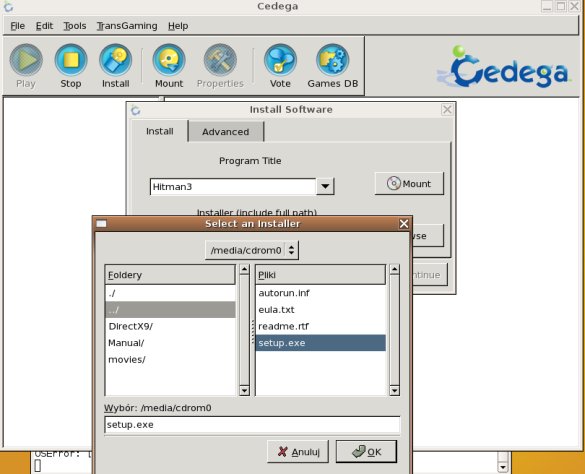
Task: Open the Games DB icon
Action: 332,60
